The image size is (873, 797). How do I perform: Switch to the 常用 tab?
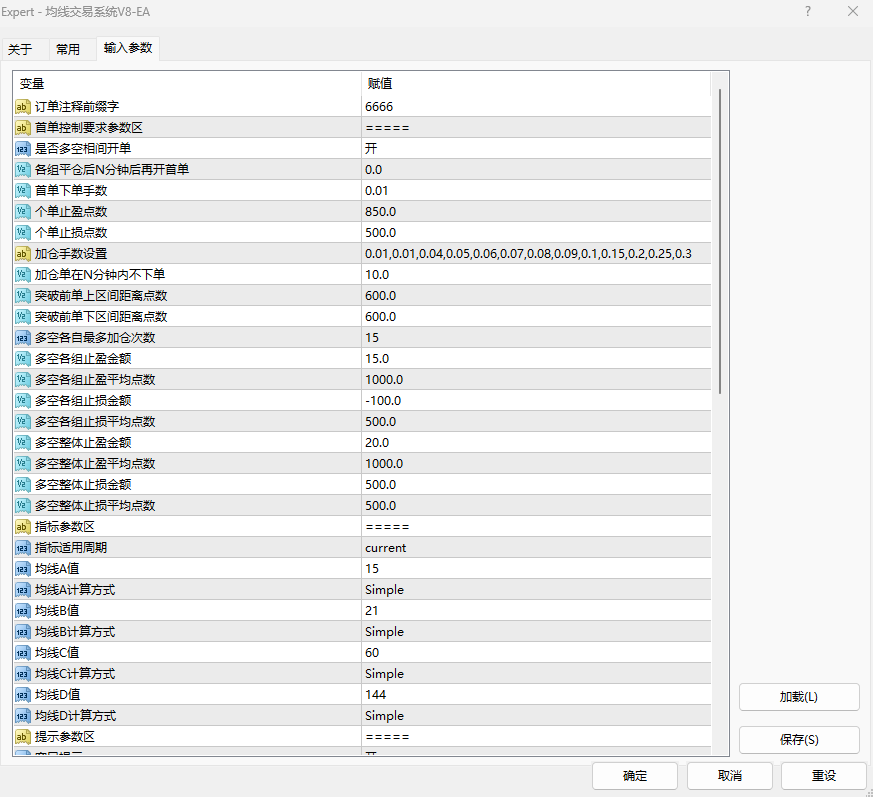(x=68, y=49)
